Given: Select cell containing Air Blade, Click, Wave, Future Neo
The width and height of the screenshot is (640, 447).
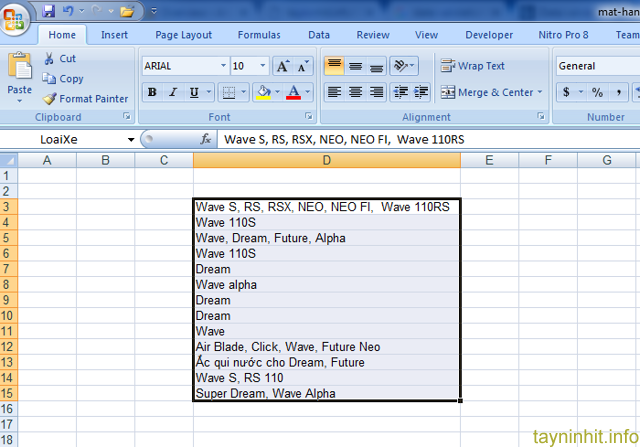Looking at the screenshot, I should click(x=326, y=346).
